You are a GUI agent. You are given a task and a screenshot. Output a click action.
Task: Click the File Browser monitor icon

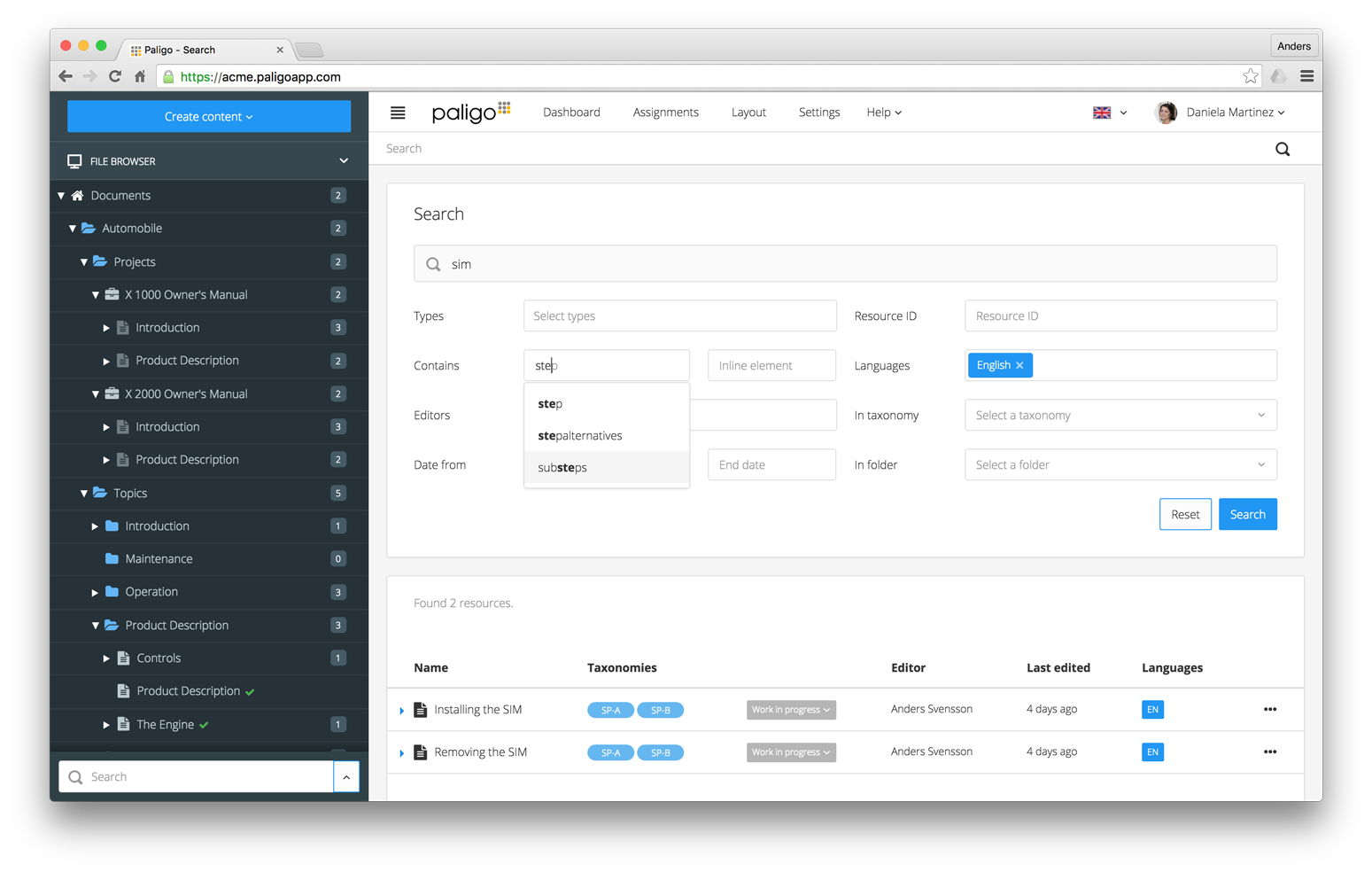click(x=74, y=161)
